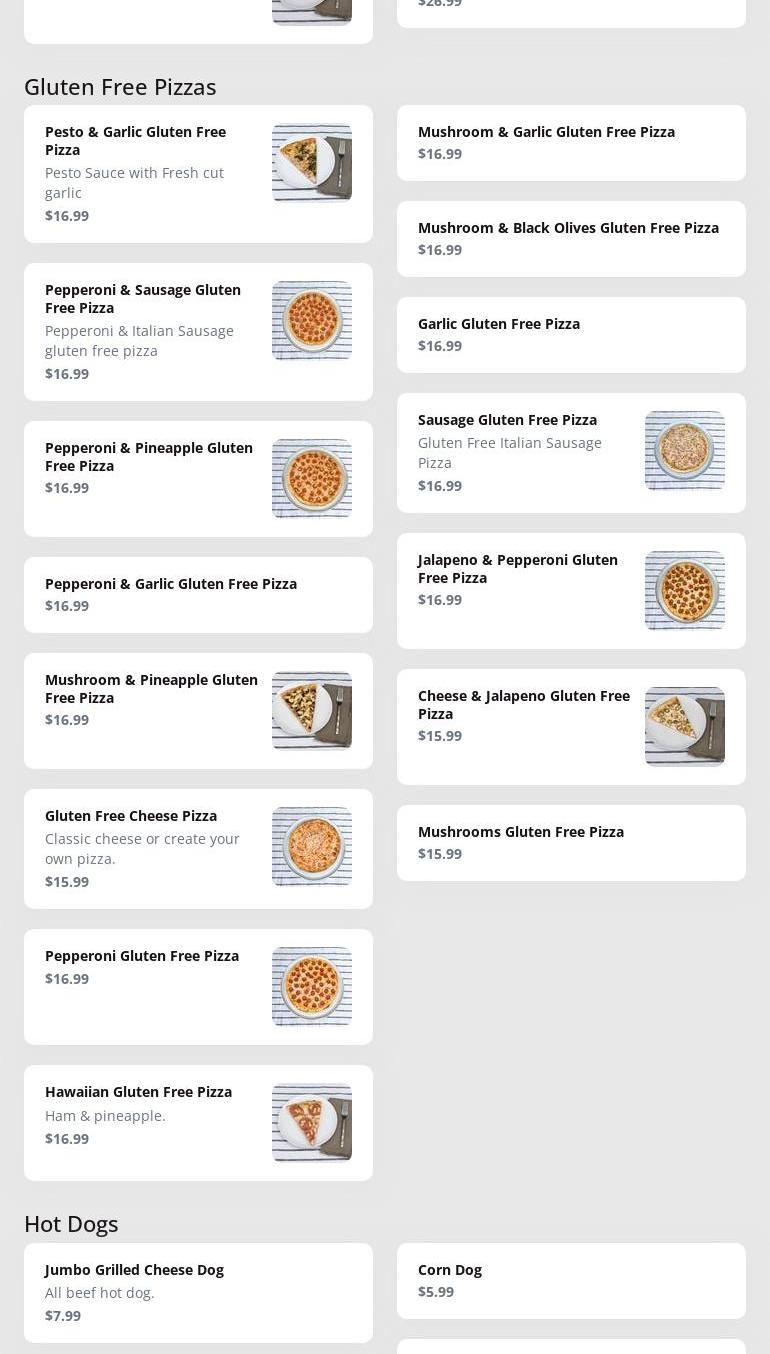
Task: Select Pepperoni & Pineapple pizza thumbnail
Action: tap(311, 479)
